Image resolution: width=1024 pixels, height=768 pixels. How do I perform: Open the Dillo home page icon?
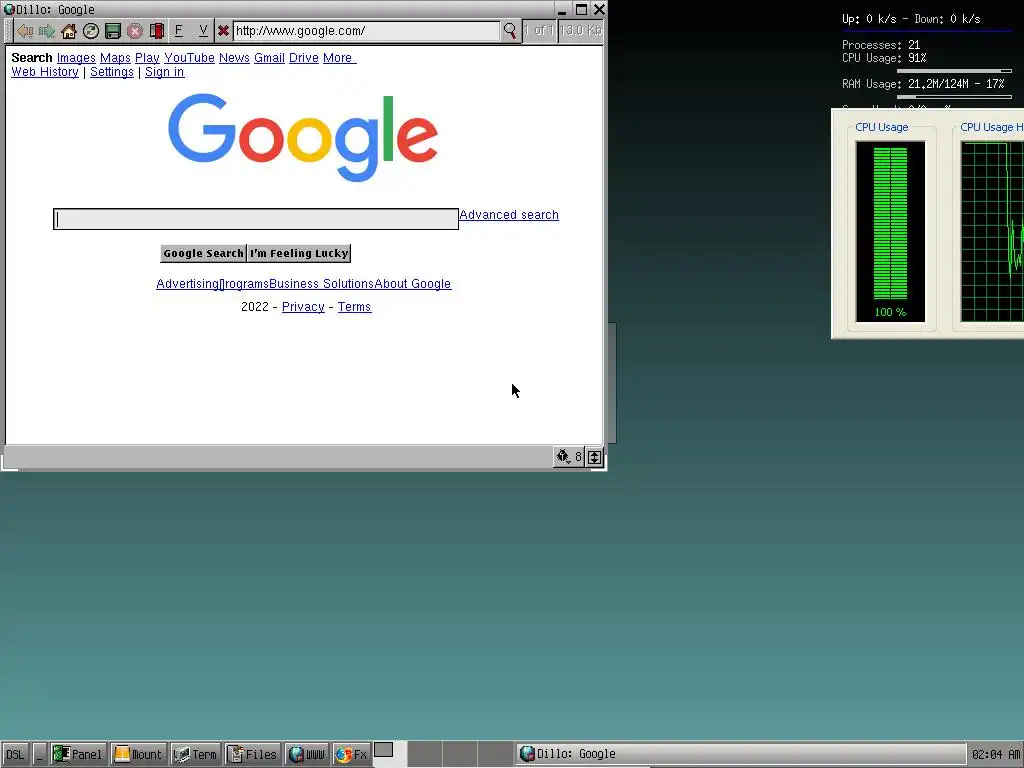click(69, 31)
